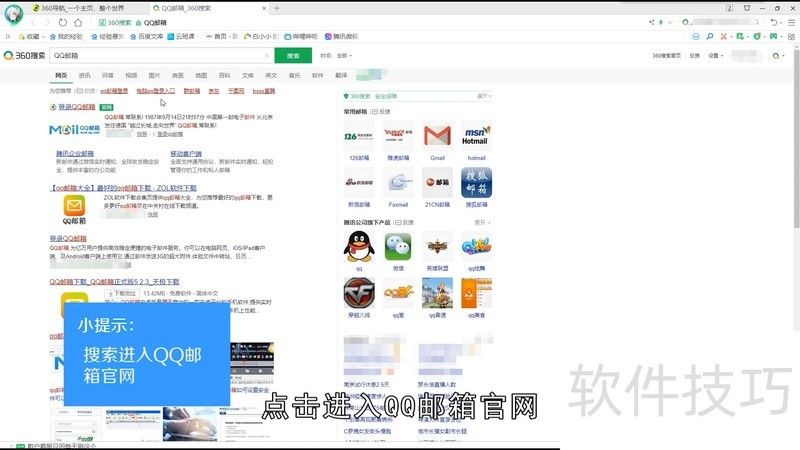Screen dimensions: 800x450
Task: Open the extensions grid icon
Action: (x=791, y=36)
